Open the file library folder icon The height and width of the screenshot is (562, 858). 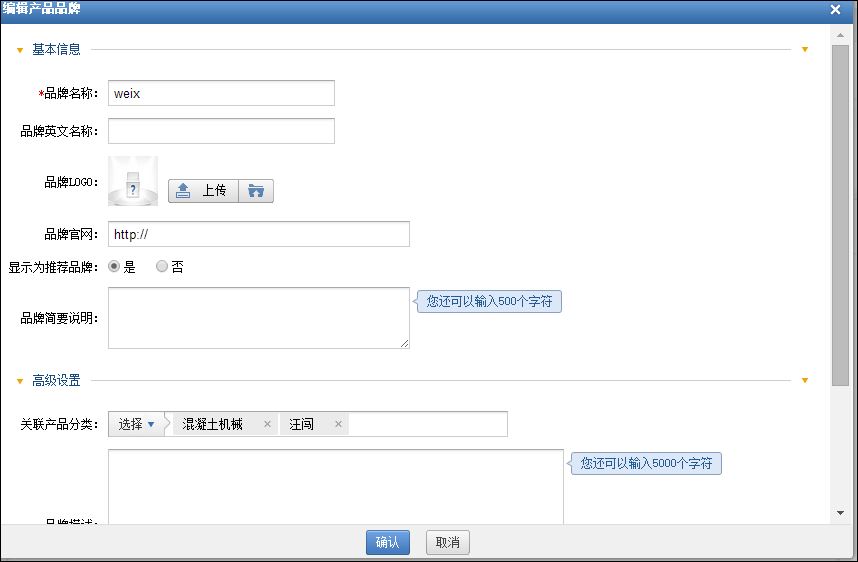coord(256,191)
